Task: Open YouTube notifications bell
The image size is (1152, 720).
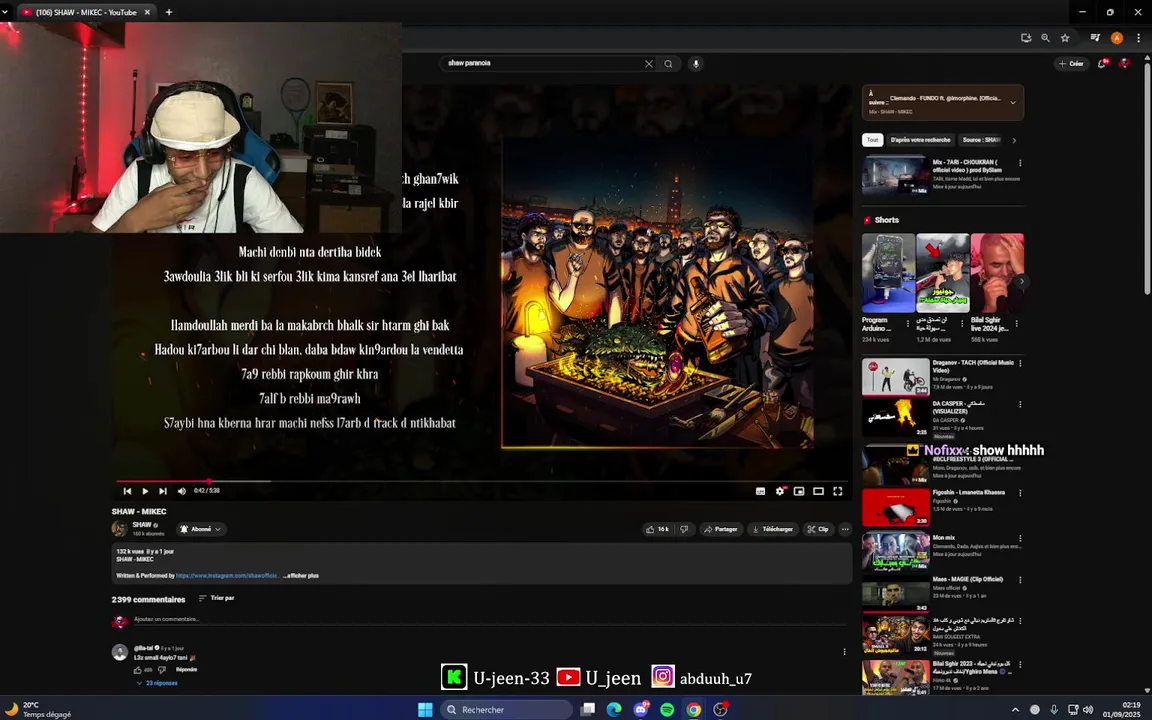Action: (1102, 64)
